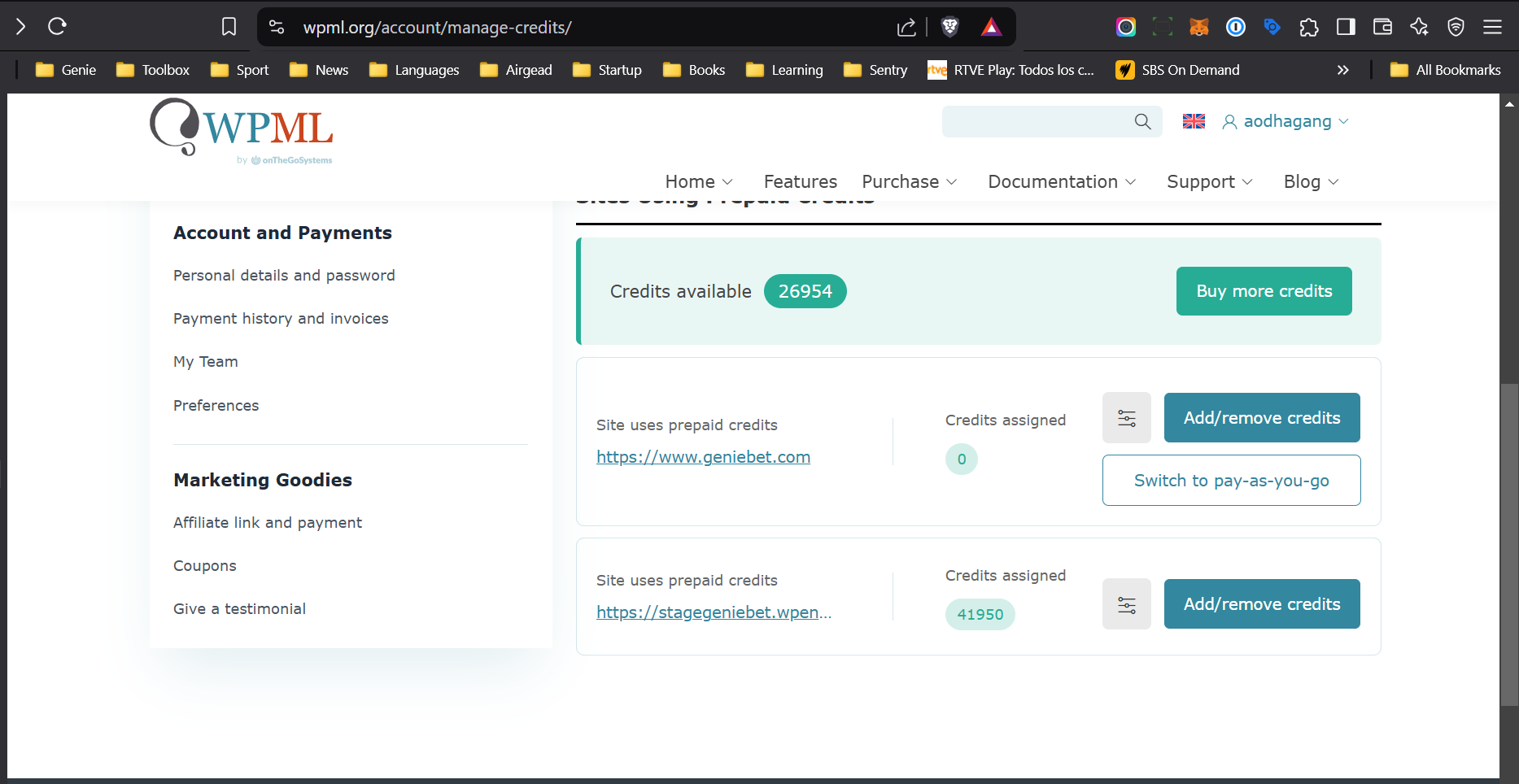Add/remove credits for geniebet.com
1519x784 pixels.
(x=1262, y=418)
